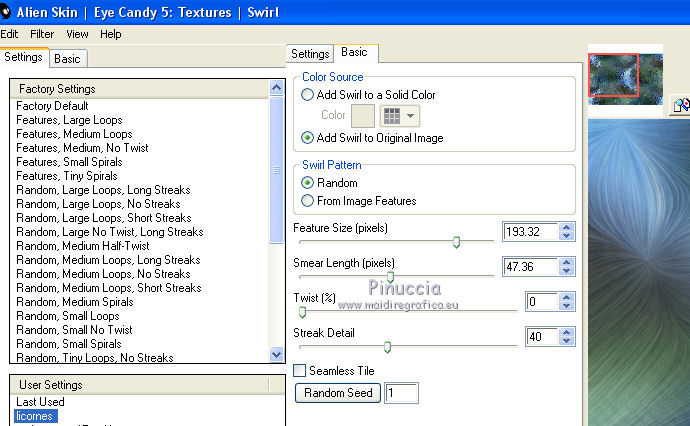
Task: Select Random, Medium Loops, No Streaks
Action: (x=103, y=274)
